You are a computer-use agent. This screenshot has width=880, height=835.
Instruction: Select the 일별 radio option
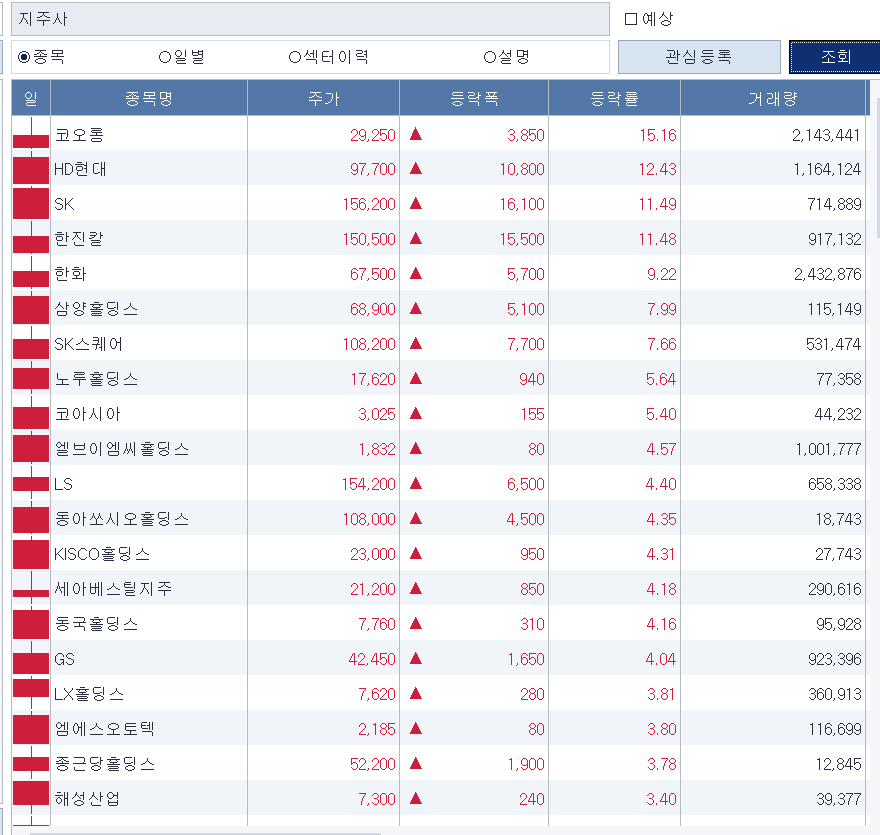coord(164,57)
